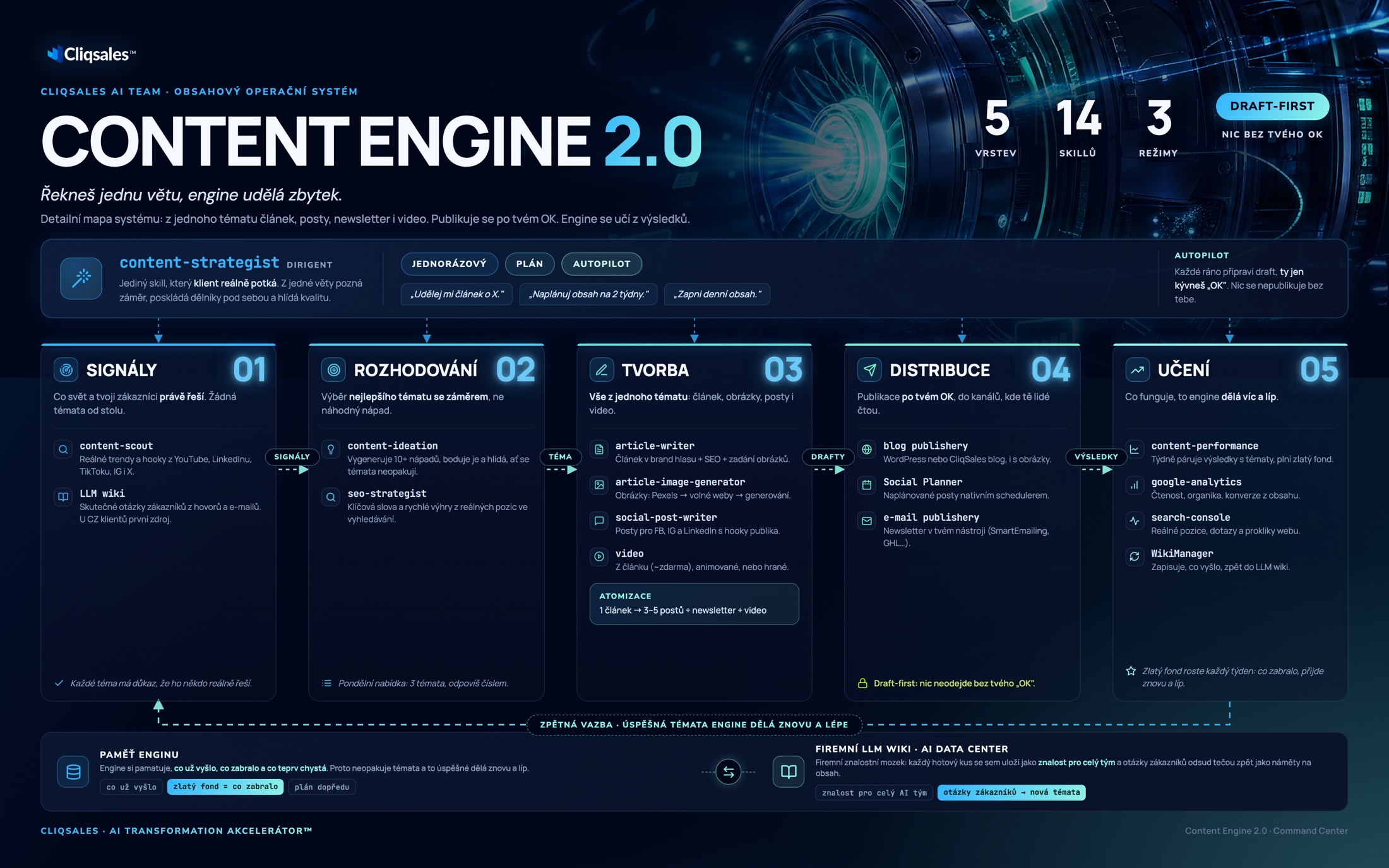Click the Distribuce paper plane icon
Image resolution: width=1389 pixels, height=868 pixels.
869,369
